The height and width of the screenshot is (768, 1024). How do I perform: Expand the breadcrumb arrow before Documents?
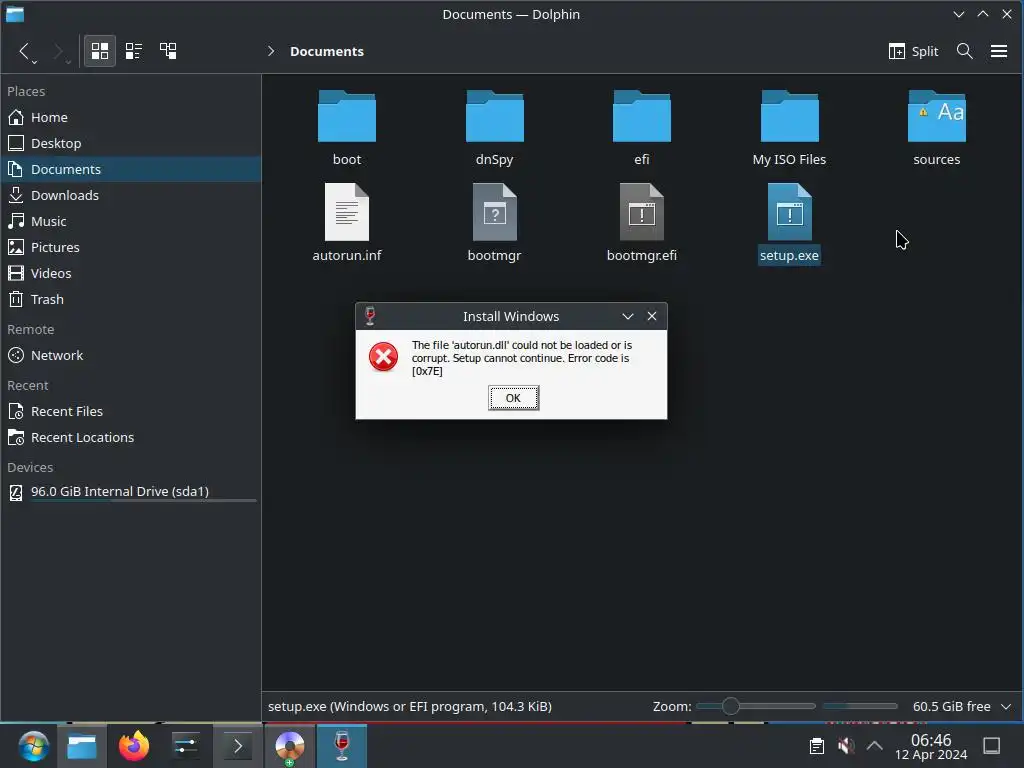tap(271, 51)
